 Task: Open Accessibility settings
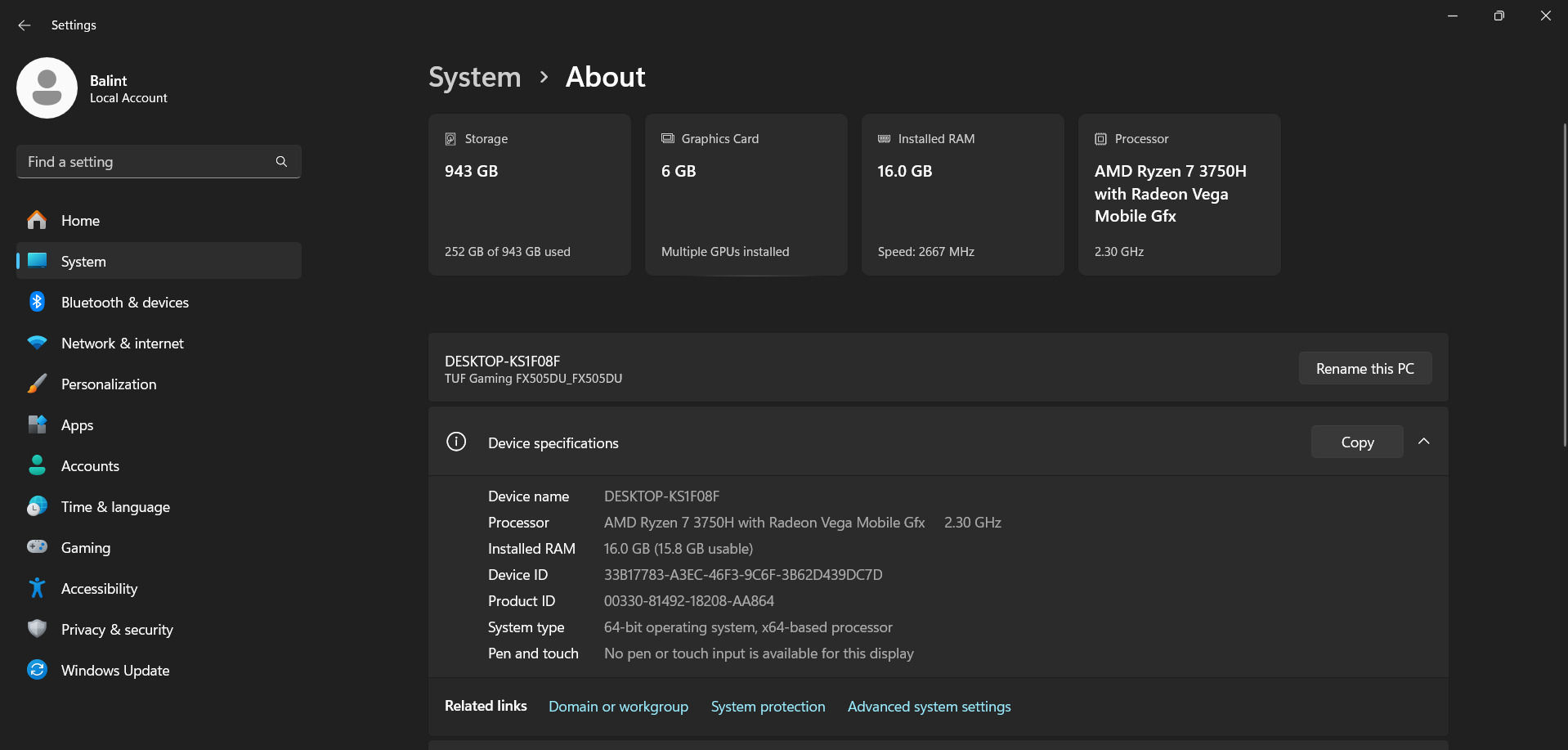tap(159, 588)
